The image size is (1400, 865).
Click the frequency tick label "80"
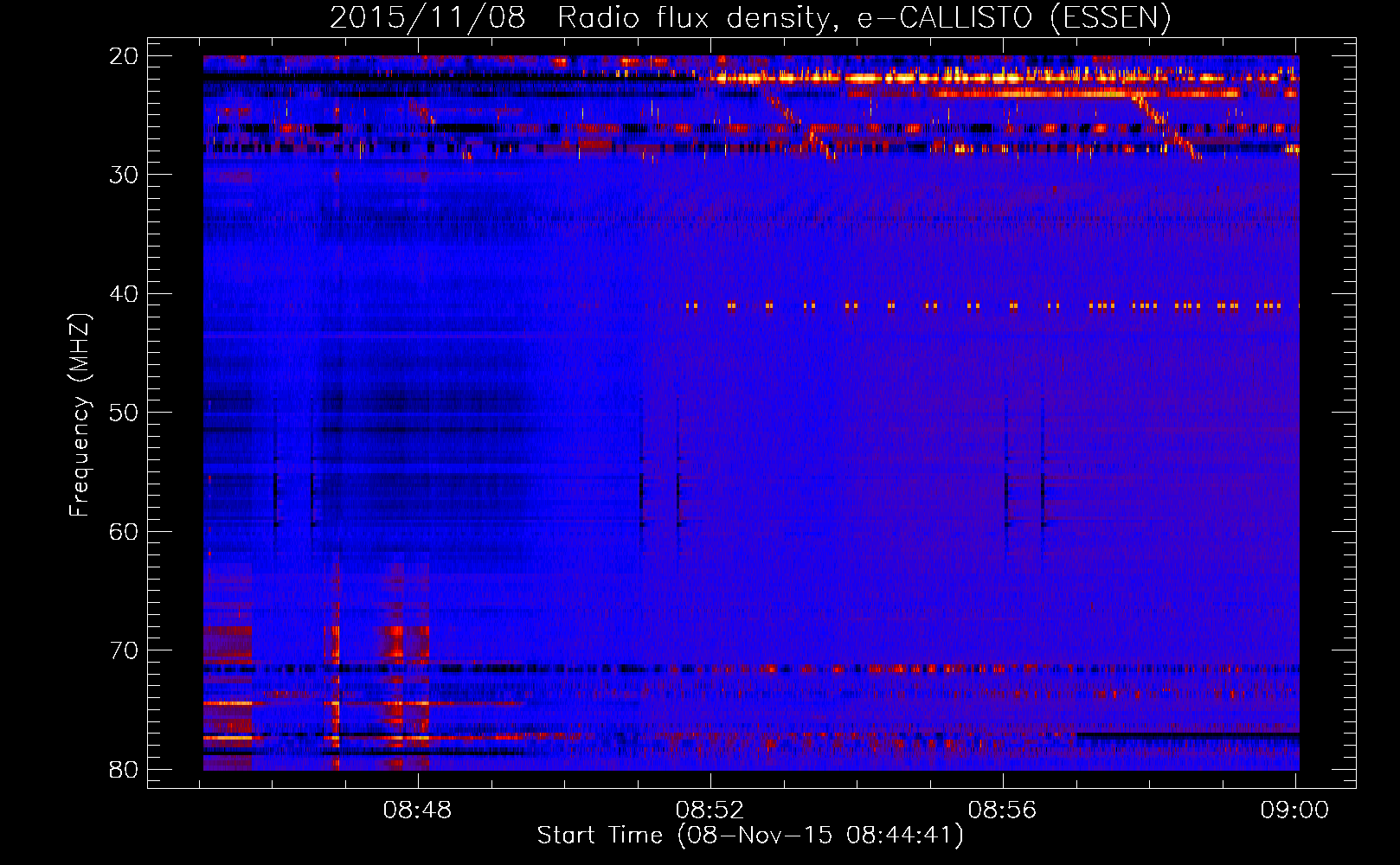coord(125,769)
